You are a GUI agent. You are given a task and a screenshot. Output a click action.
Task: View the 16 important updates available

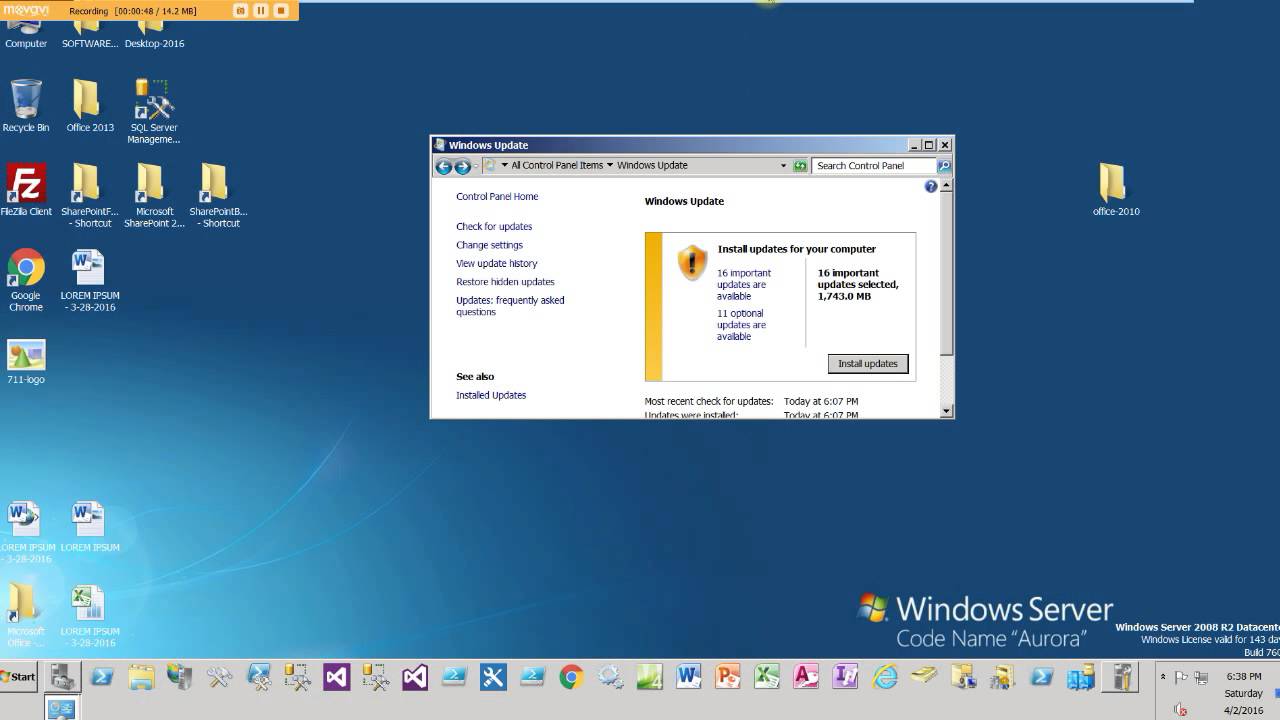[744, 285]
